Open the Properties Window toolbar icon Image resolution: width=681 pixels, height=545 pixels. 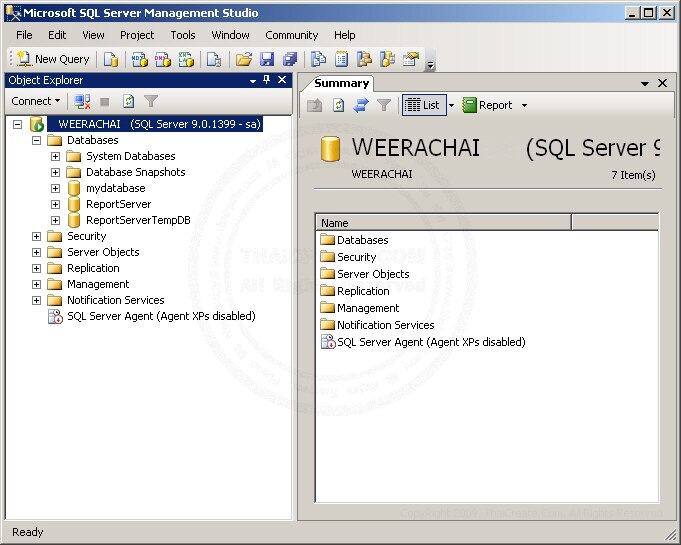click(x=411, y=59)
